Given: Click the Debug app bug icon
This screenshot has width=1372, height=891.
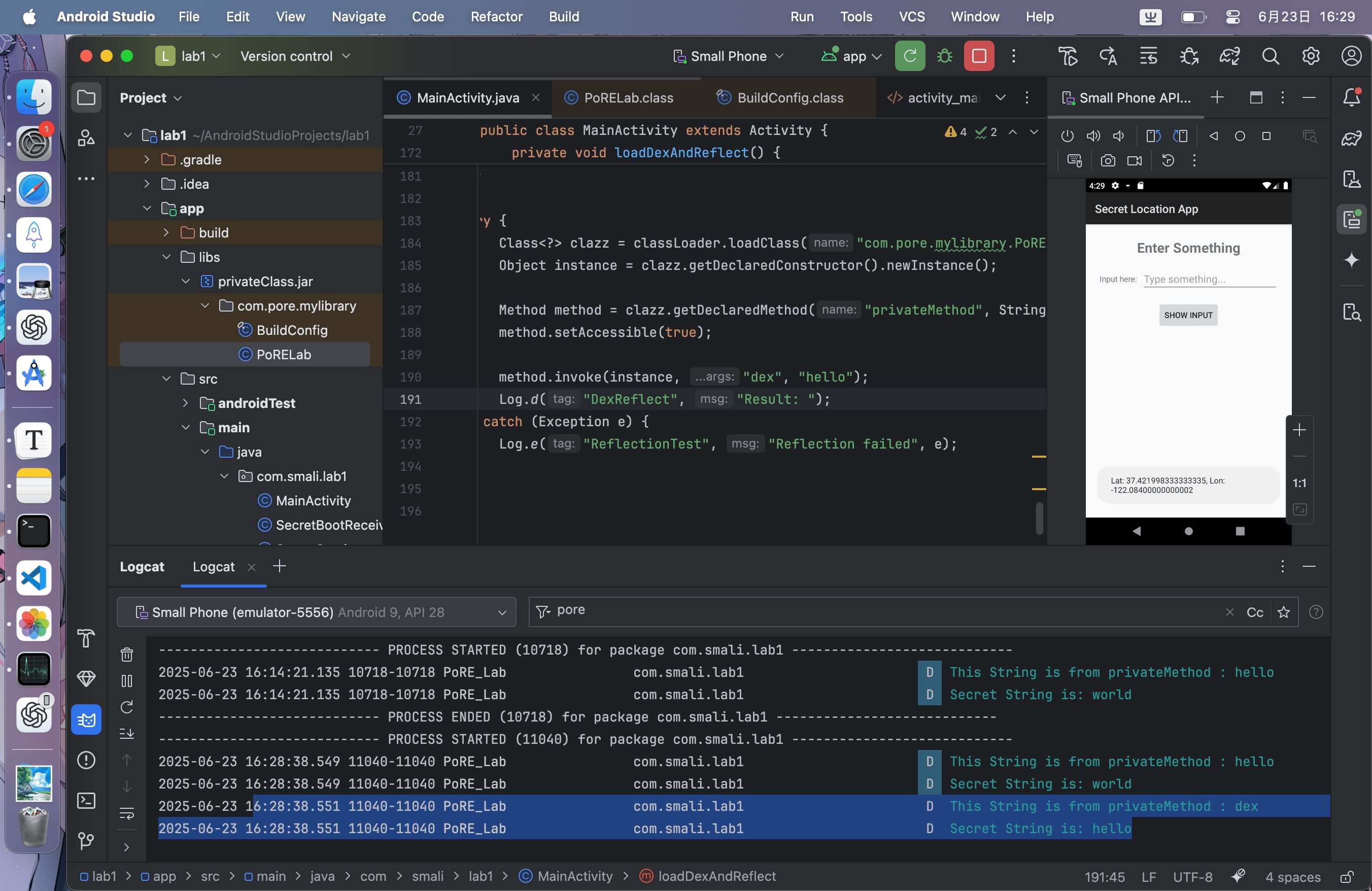Looking at the screenshot, I should tap(944, 56).
